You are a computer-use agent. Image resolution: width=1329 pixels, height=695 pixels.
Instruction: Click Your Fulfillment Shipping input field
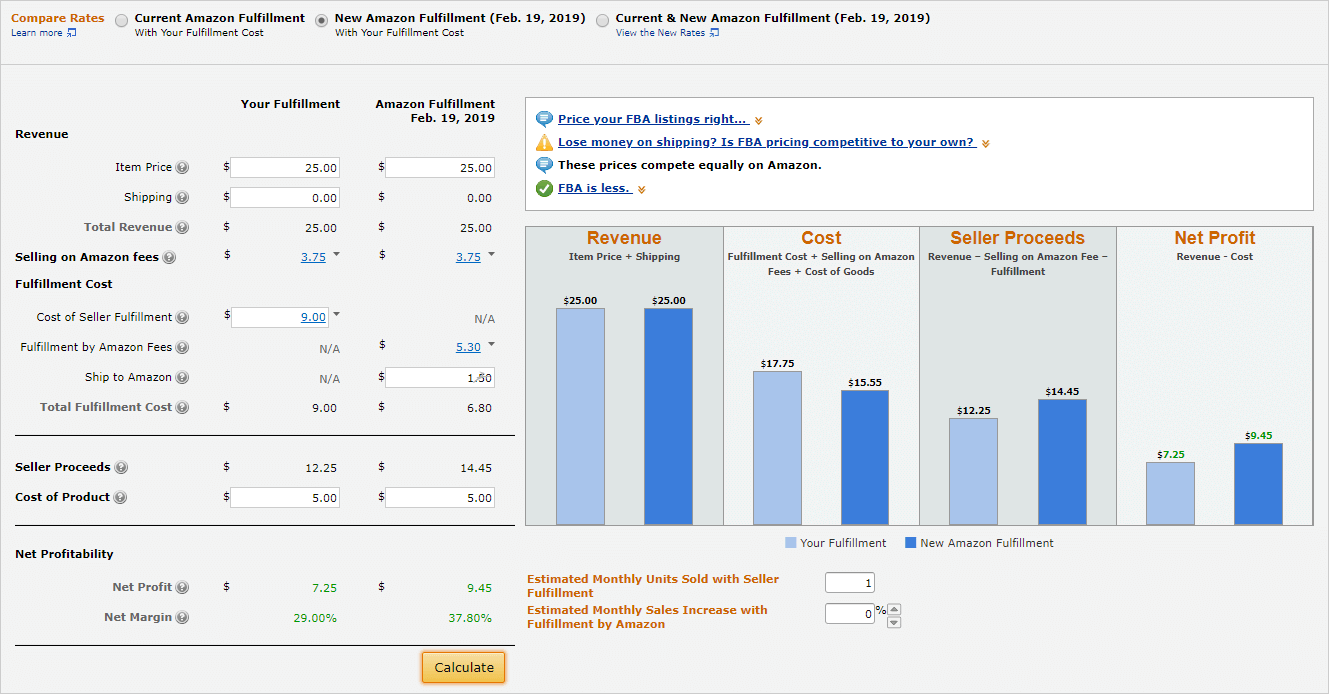[285, 198]
